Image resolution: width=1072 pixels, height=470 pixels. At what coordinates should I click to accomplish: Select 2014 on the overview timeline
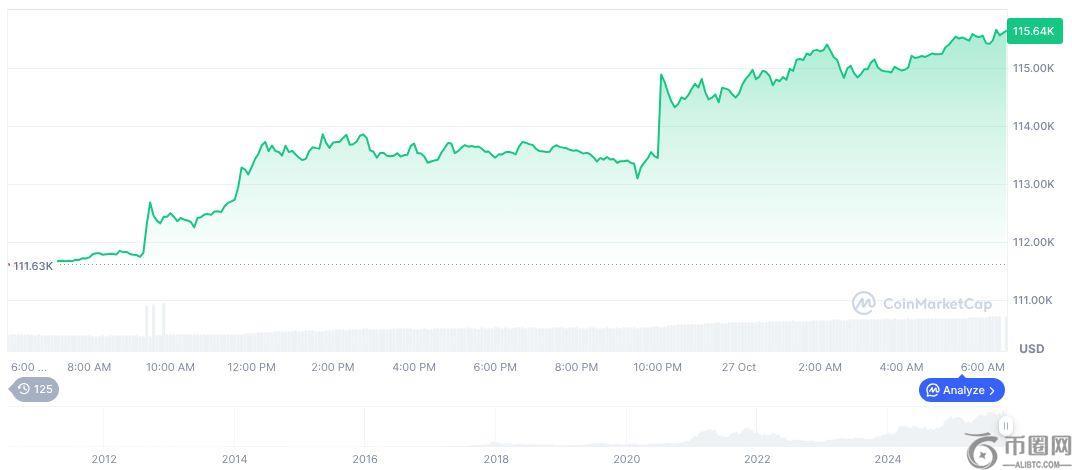(235, 459)
